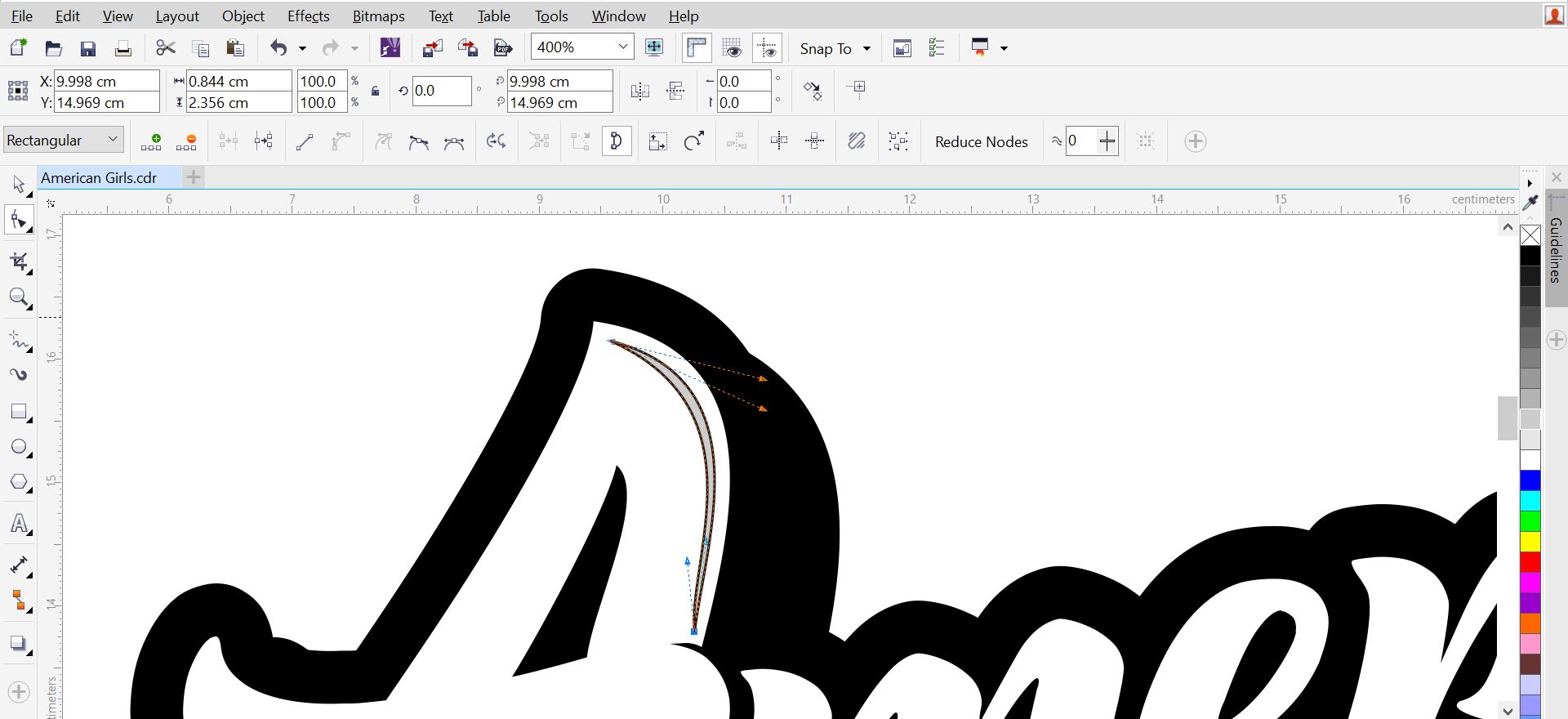The image size is (1568, 719).
Task: Make the node symmetrical
Action: [x=454, y=142]
